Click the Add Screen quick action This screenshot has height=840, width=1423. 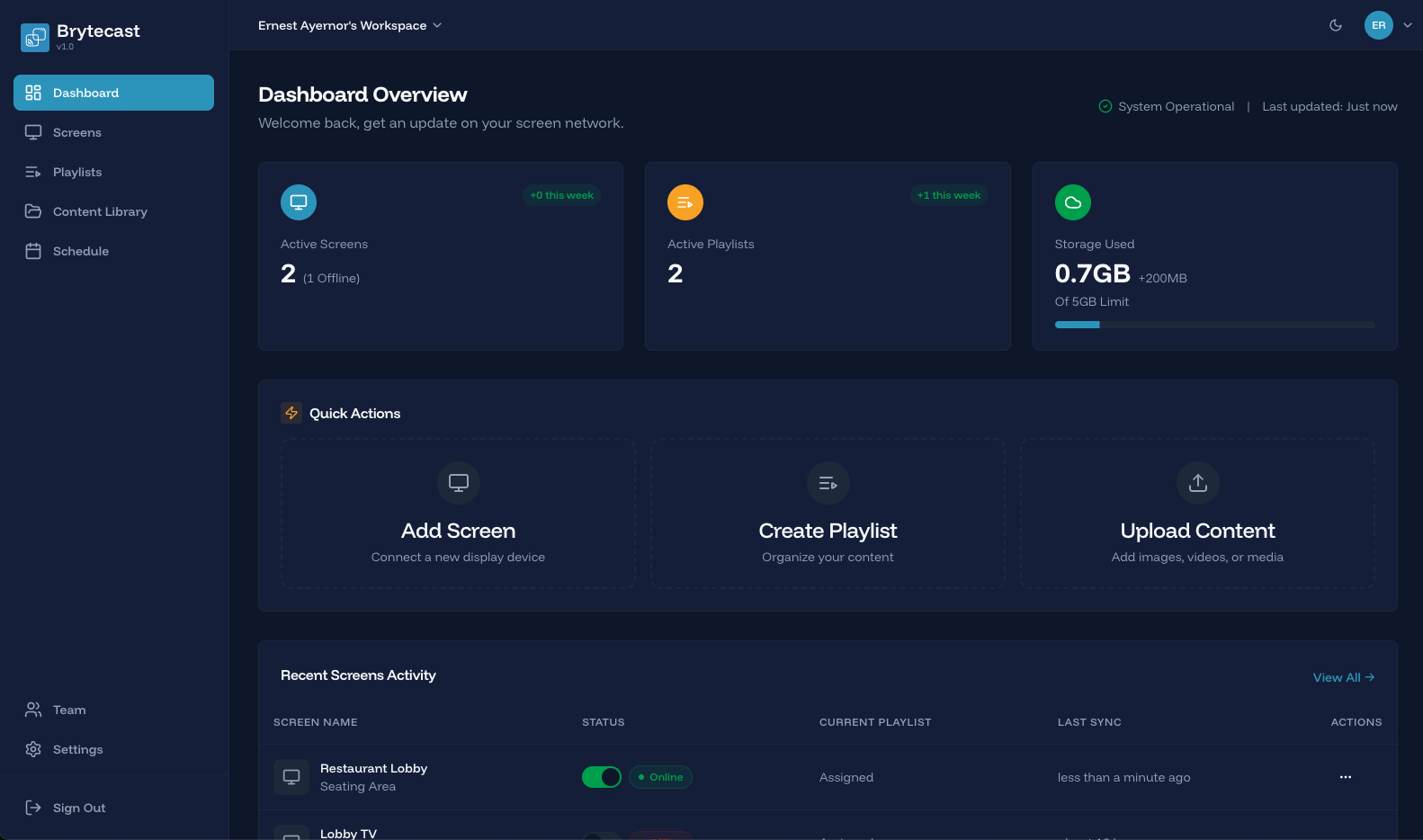459,514
